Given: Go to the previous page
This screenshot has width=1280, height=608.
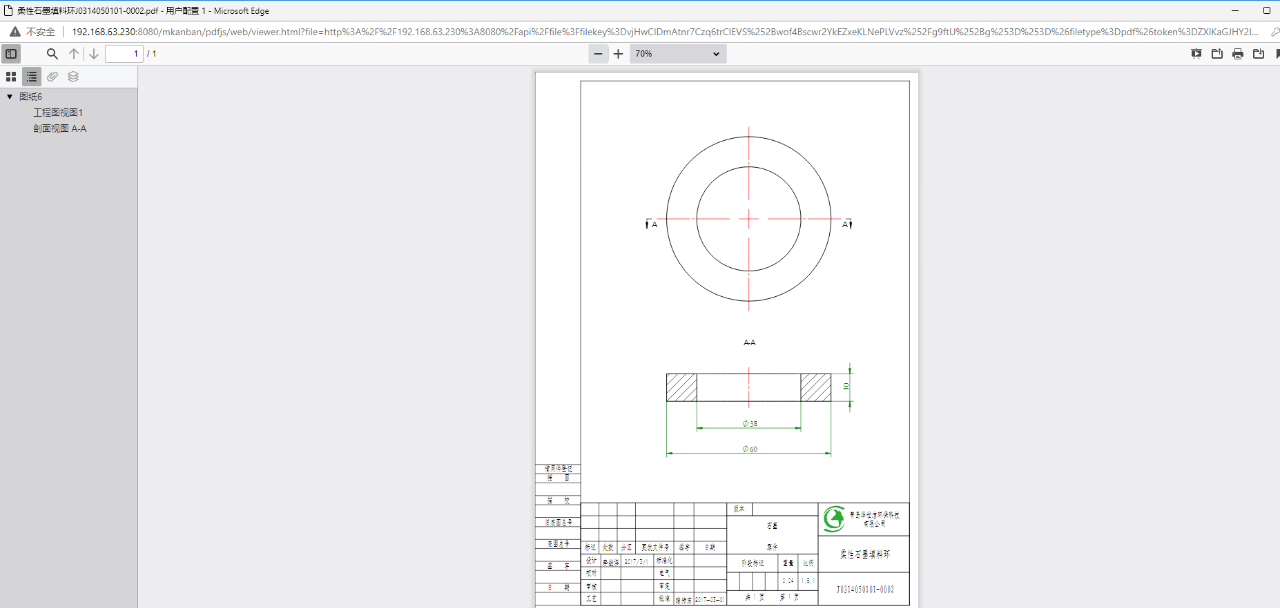Looking at the screenshot, I should (x=74, y=54).
